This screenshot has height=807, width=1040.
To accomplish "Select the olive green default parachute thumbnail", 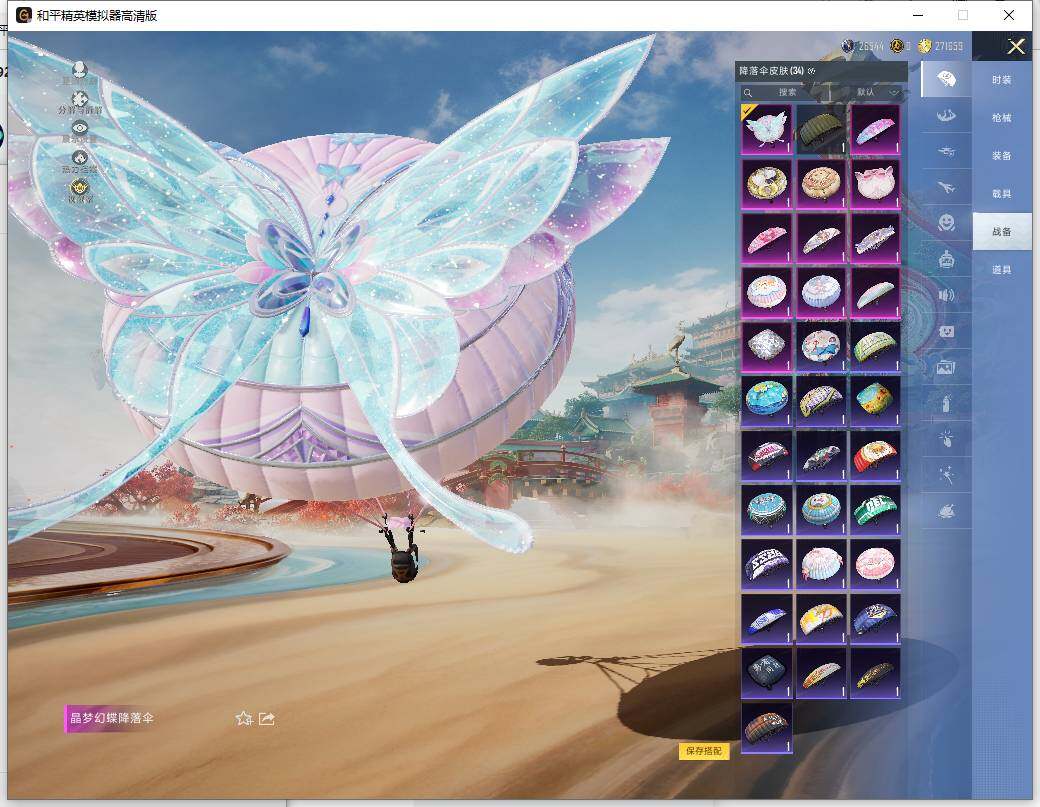I will click(821, 129).
